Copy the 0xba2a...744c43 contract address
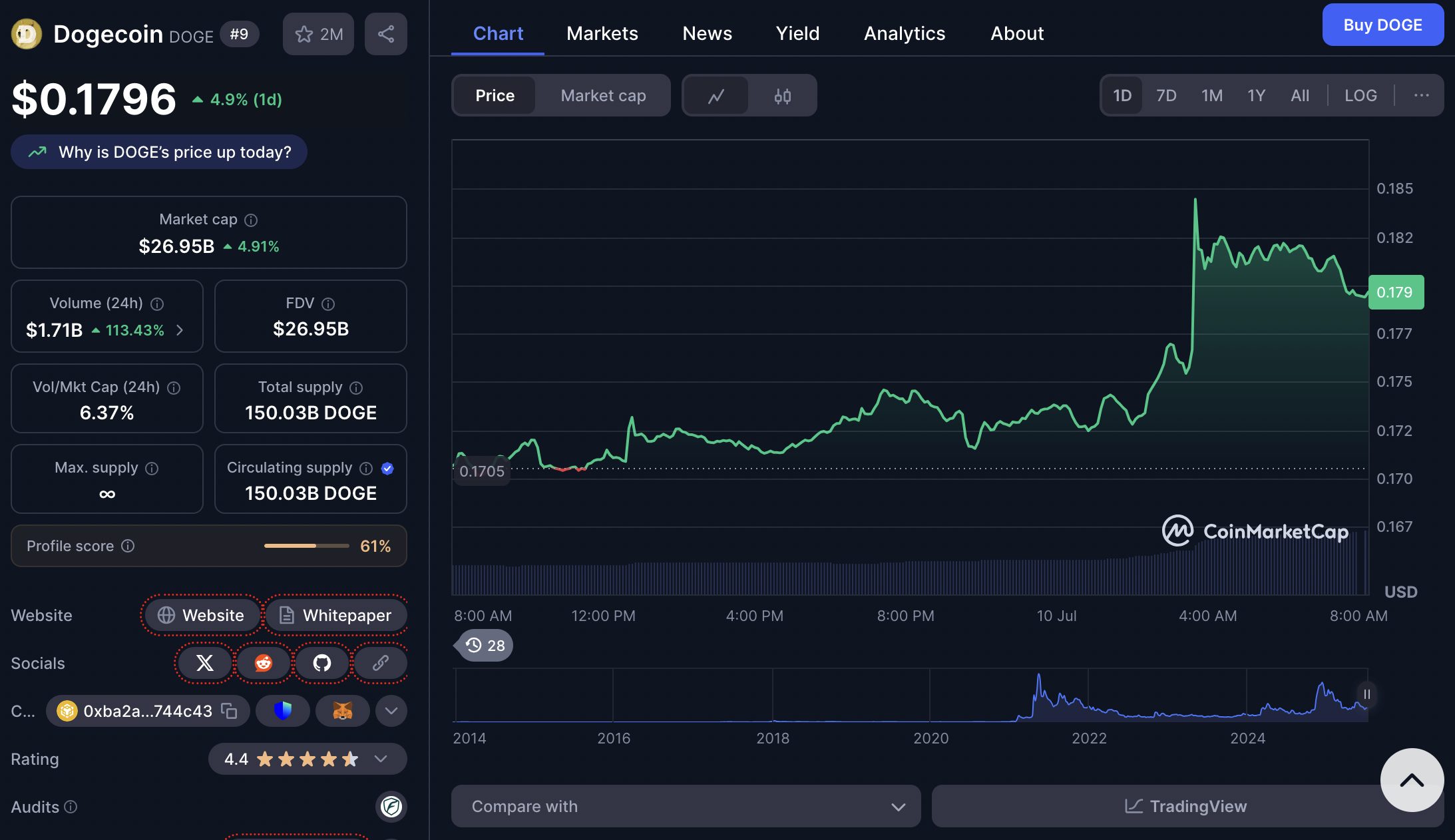The width and height of the screenshot is (1455, 840). tap(229, 711)
